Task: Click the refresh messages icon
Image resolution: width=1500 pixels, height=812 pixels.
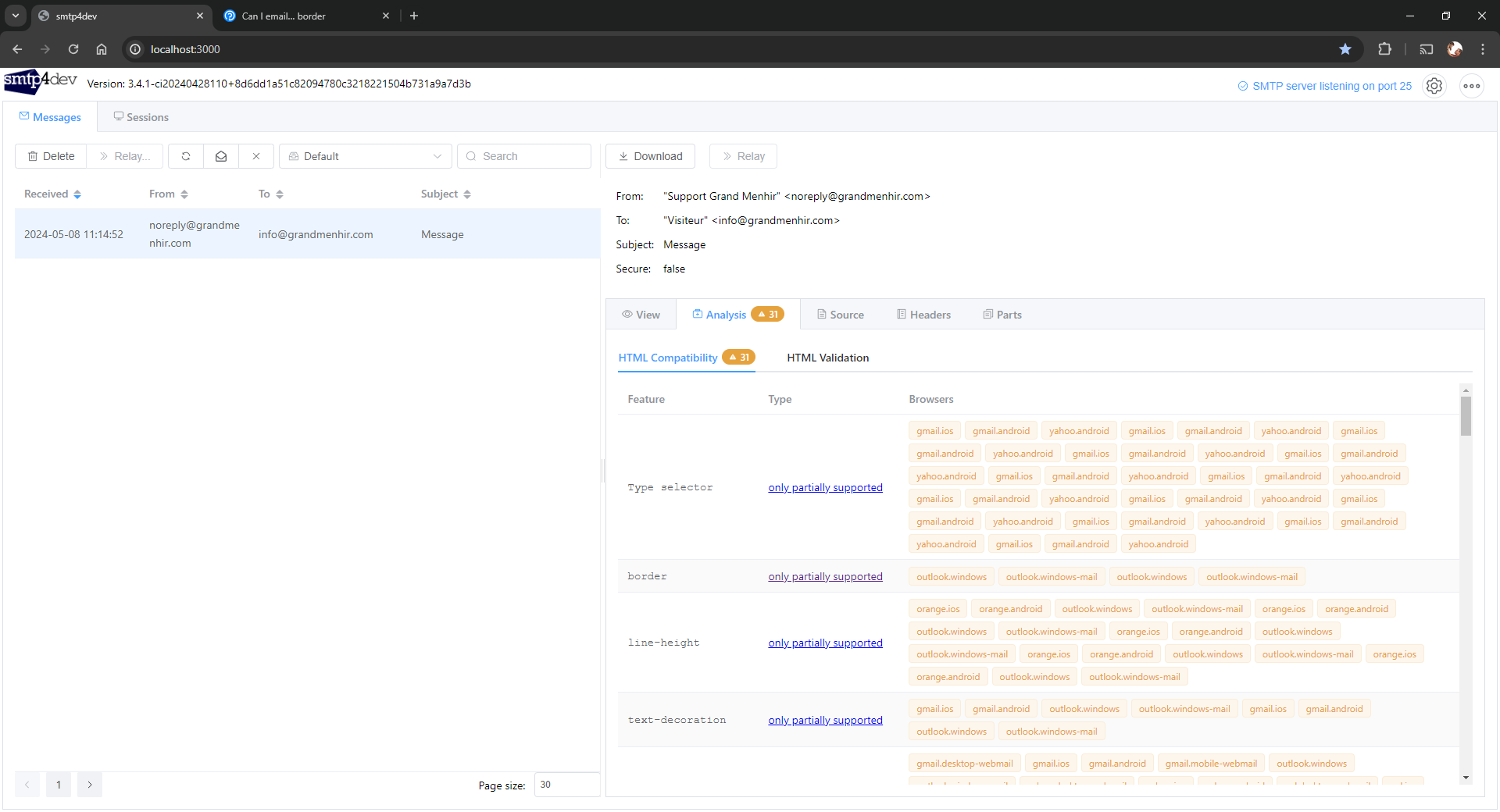Action: pyautogui.click(x=186, y=156)
